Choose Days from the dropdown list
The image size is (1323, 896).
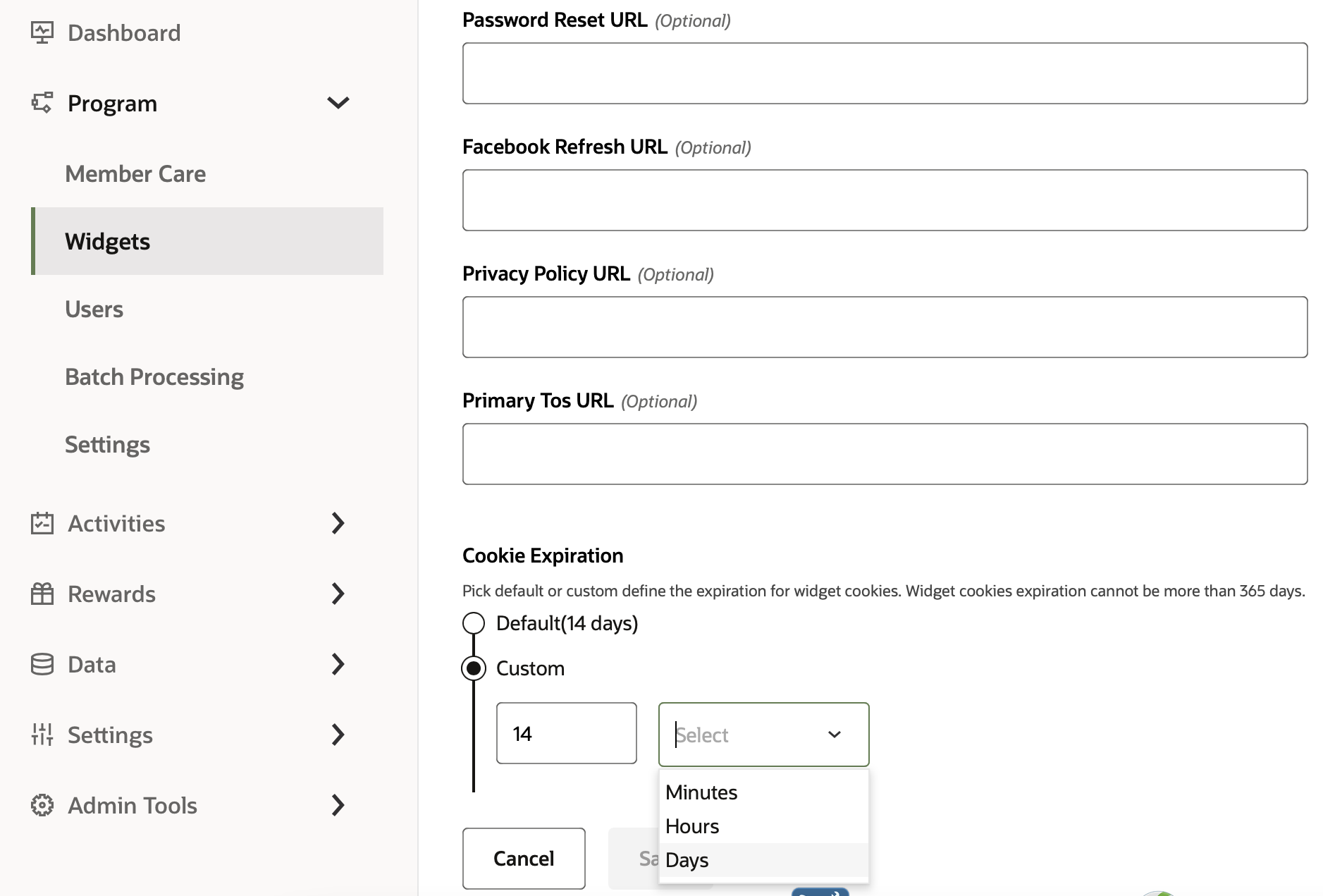point(687,860)
